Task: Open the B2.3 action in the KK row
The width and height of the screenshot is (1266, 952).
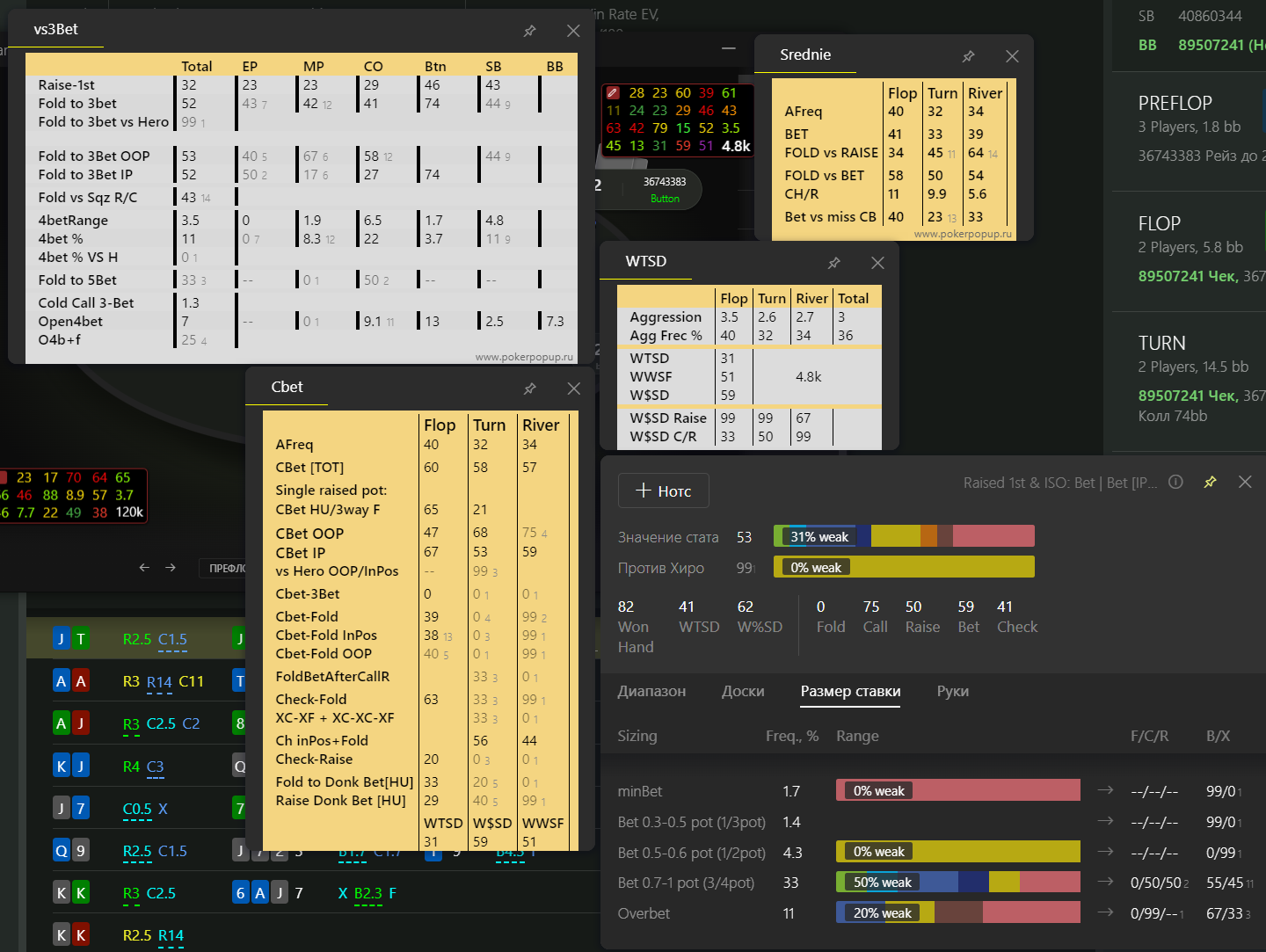Action: click(x=368, y=893)
